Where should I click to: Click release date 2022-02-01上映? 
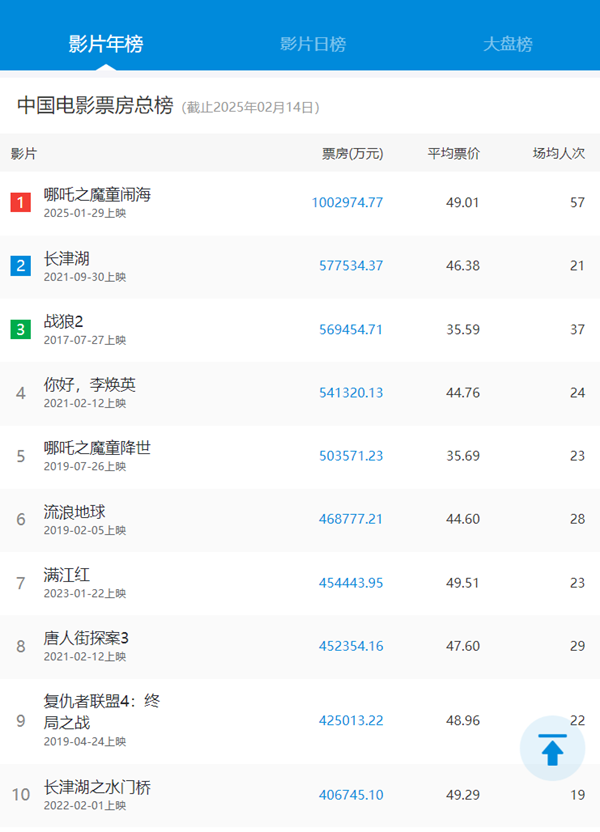(85, 805)
